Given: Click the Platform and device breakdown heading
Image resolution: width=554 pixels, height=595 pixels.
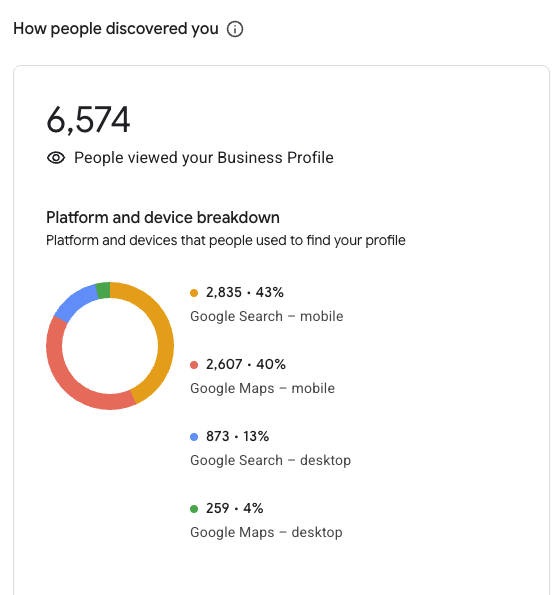Looking at the screenshot, I should (163, 218).
